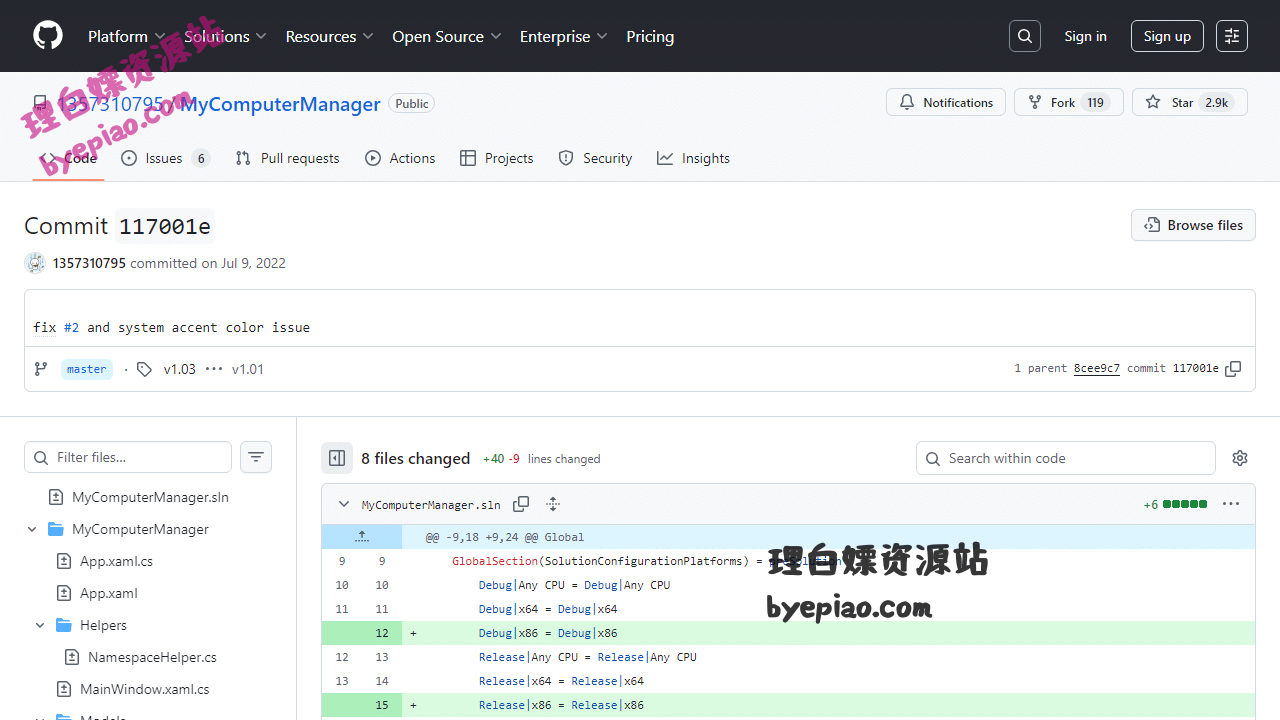
Task: Open MyComputerManager.sln diff file header link
Action: [x=431, y=505]
